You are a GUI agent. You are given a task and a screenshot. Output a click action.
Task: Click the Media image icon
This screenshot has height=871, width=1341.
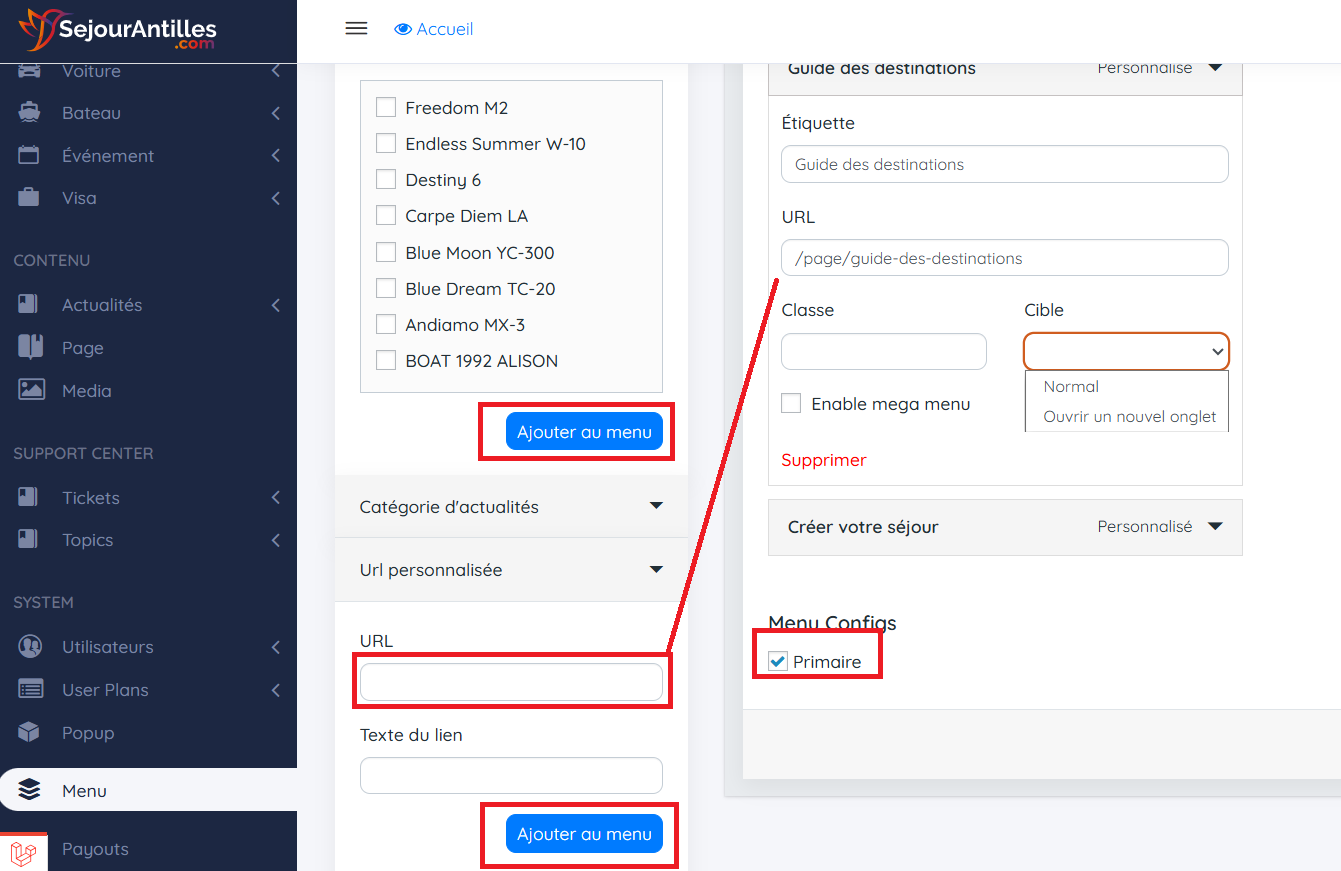click(31, 391)
